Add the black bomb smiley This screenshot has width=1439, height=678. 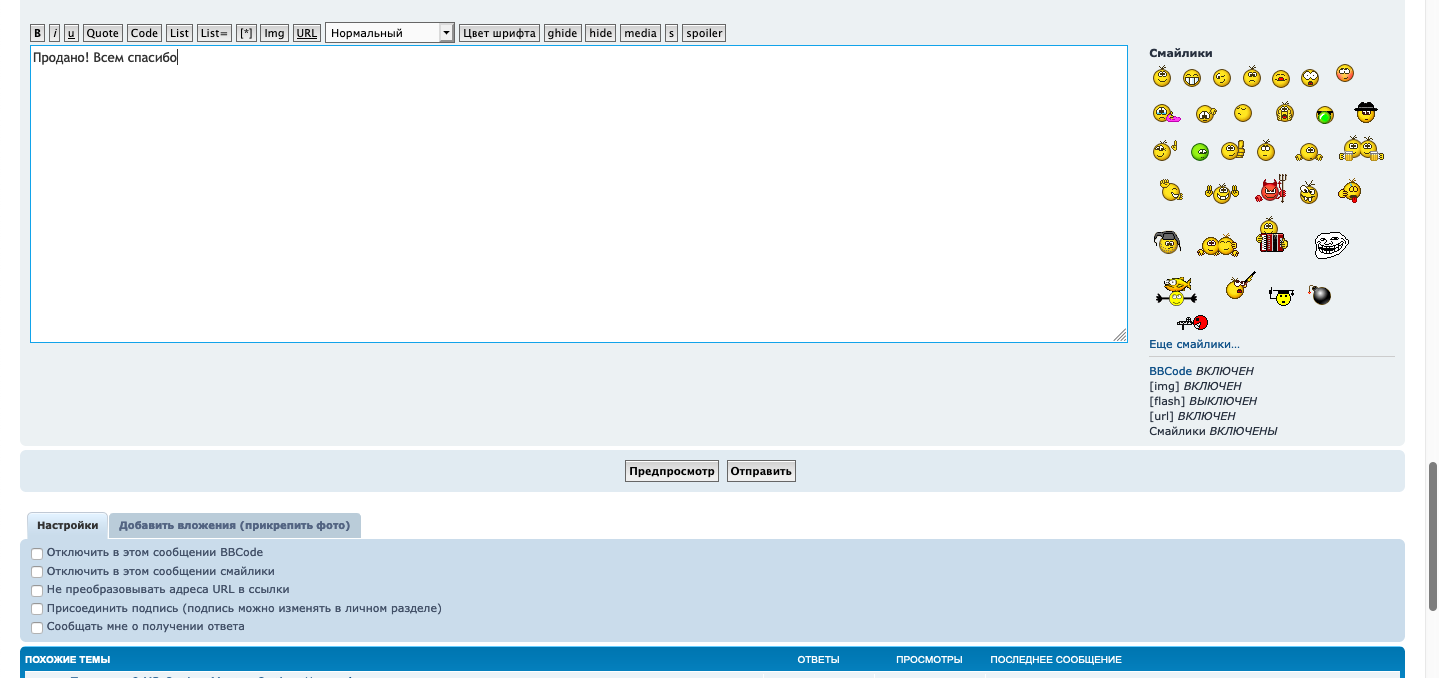pos(1320,294)
